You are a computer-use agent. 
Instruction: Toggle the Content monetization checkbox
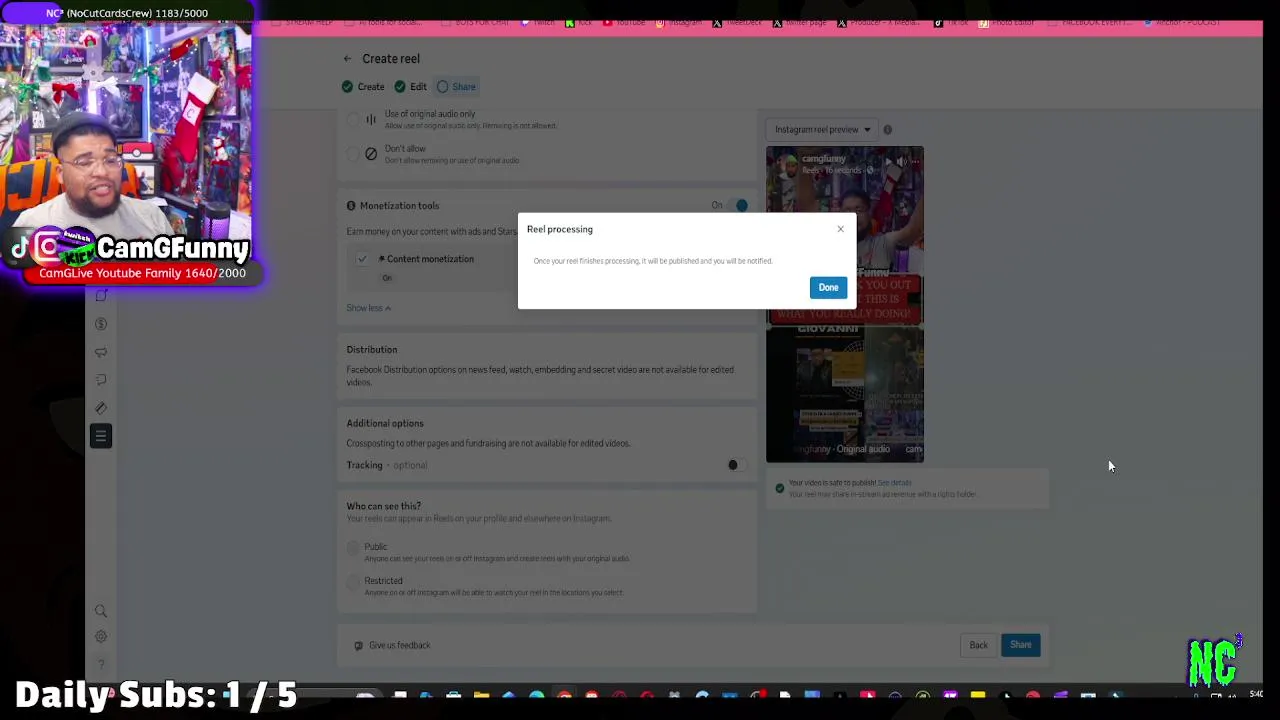[x=362, y=259]
